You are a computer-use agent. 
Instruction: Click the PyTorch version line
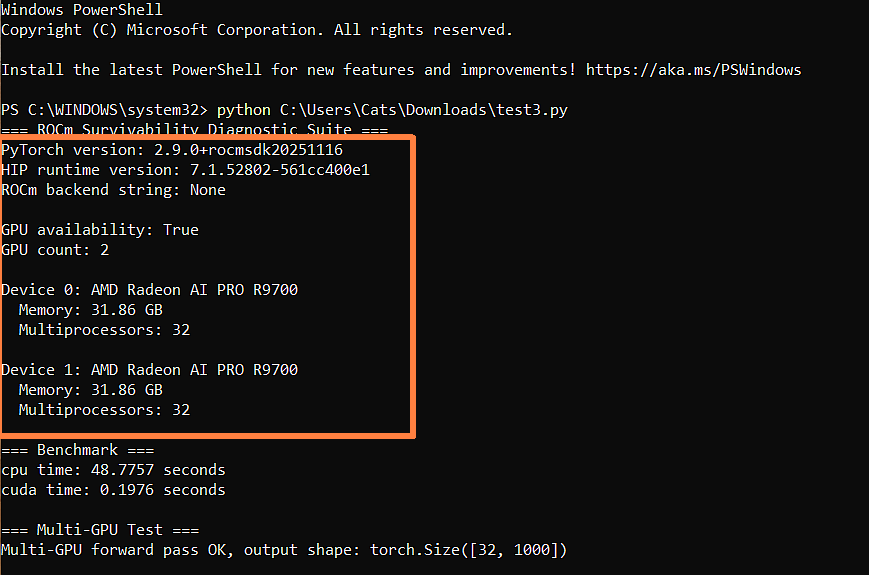tap(172, 150)
